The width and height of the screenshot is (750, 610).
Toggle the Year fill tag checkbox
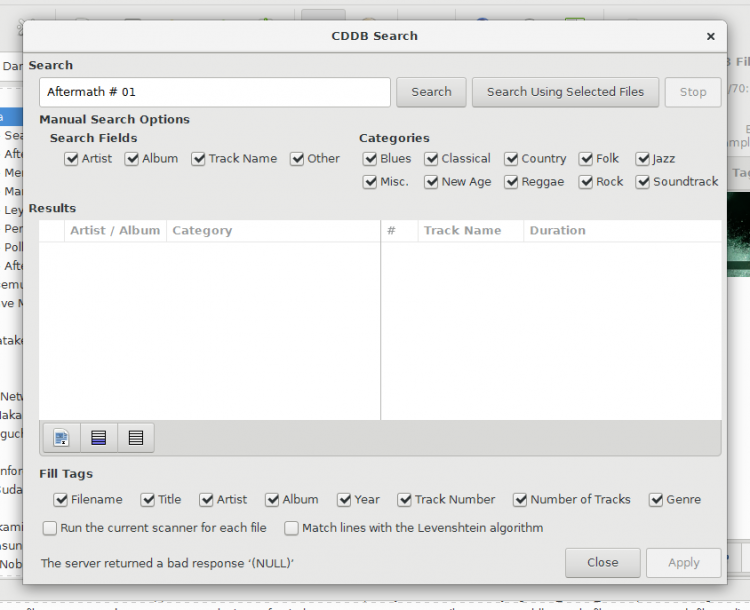click(344, 500)
